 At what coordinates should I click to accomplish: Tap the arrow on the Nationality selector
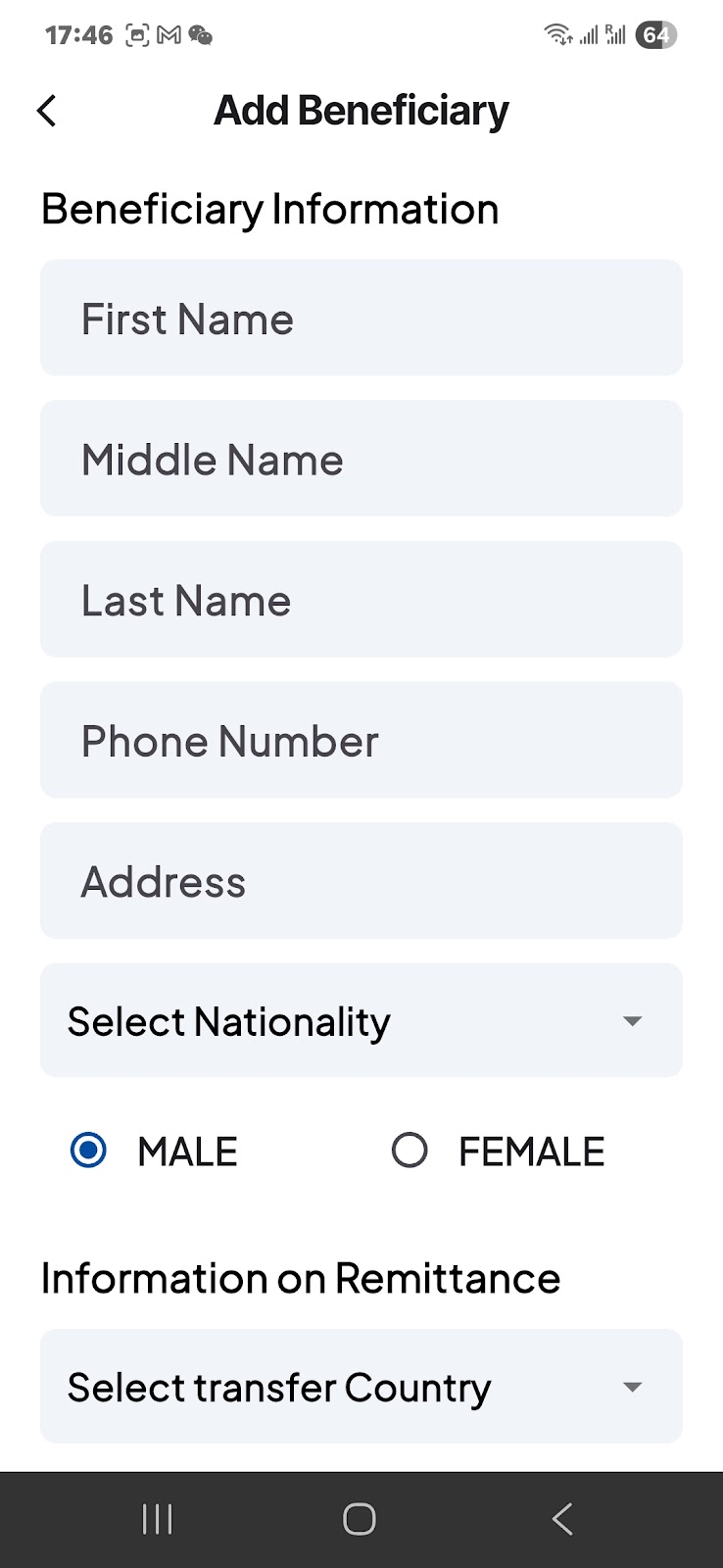click(x=633, y=1021)
